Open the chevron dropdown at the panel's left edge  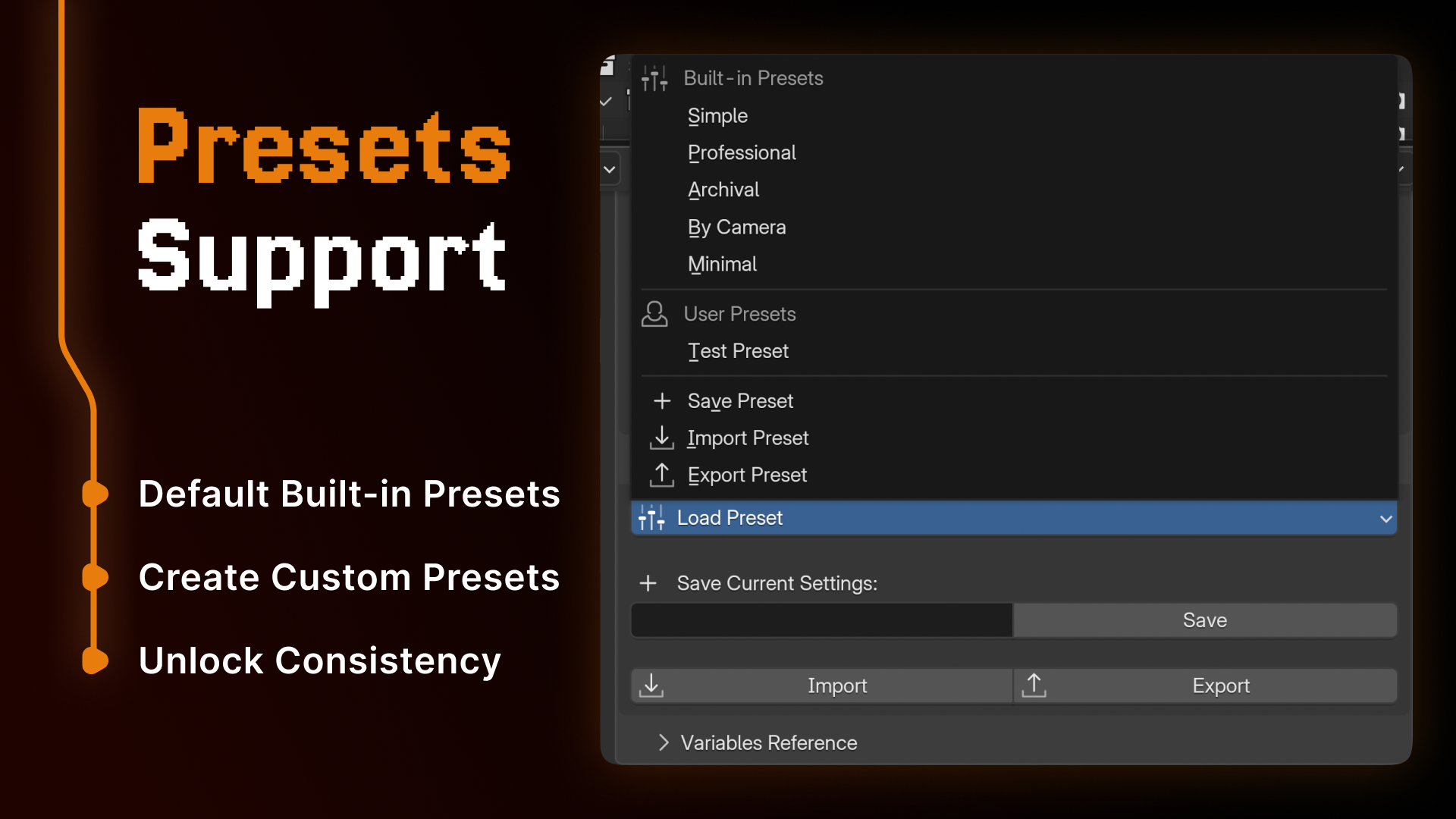(x=609, y=168)
